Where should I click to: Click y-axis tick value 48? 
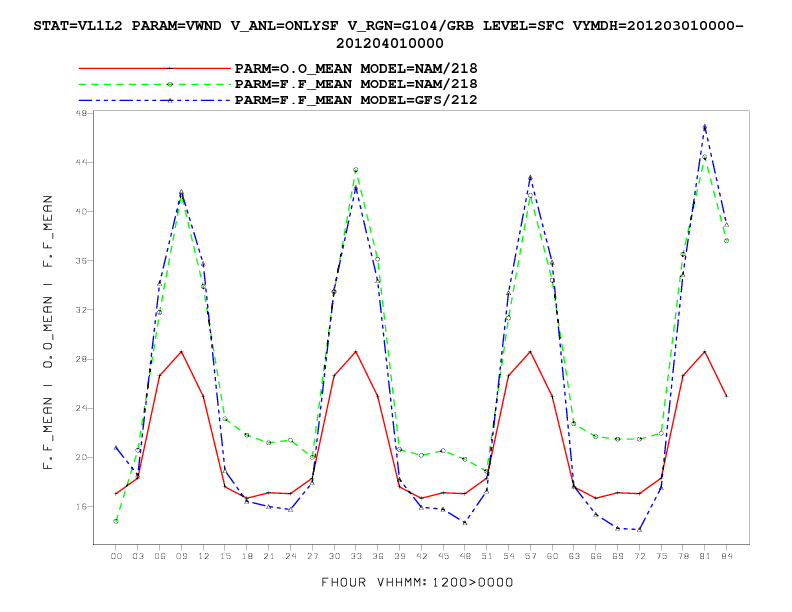pos(82,113)
